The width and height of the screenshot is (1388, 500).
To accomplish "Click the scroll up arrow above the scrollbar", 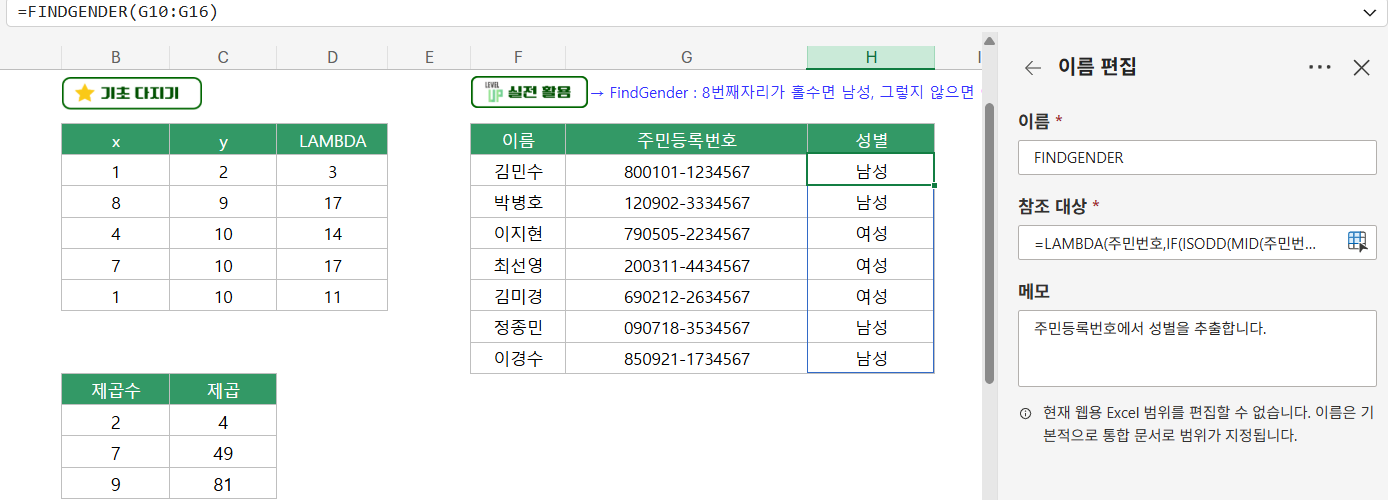I will pos(989,40).
